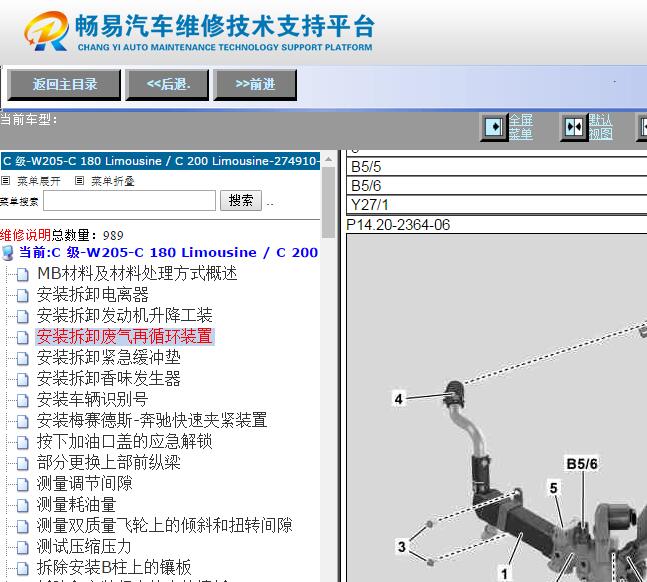This screenshot has height=582, width=647.
Task: Go forward with the >>前进 button
Action: click(255, 85)
